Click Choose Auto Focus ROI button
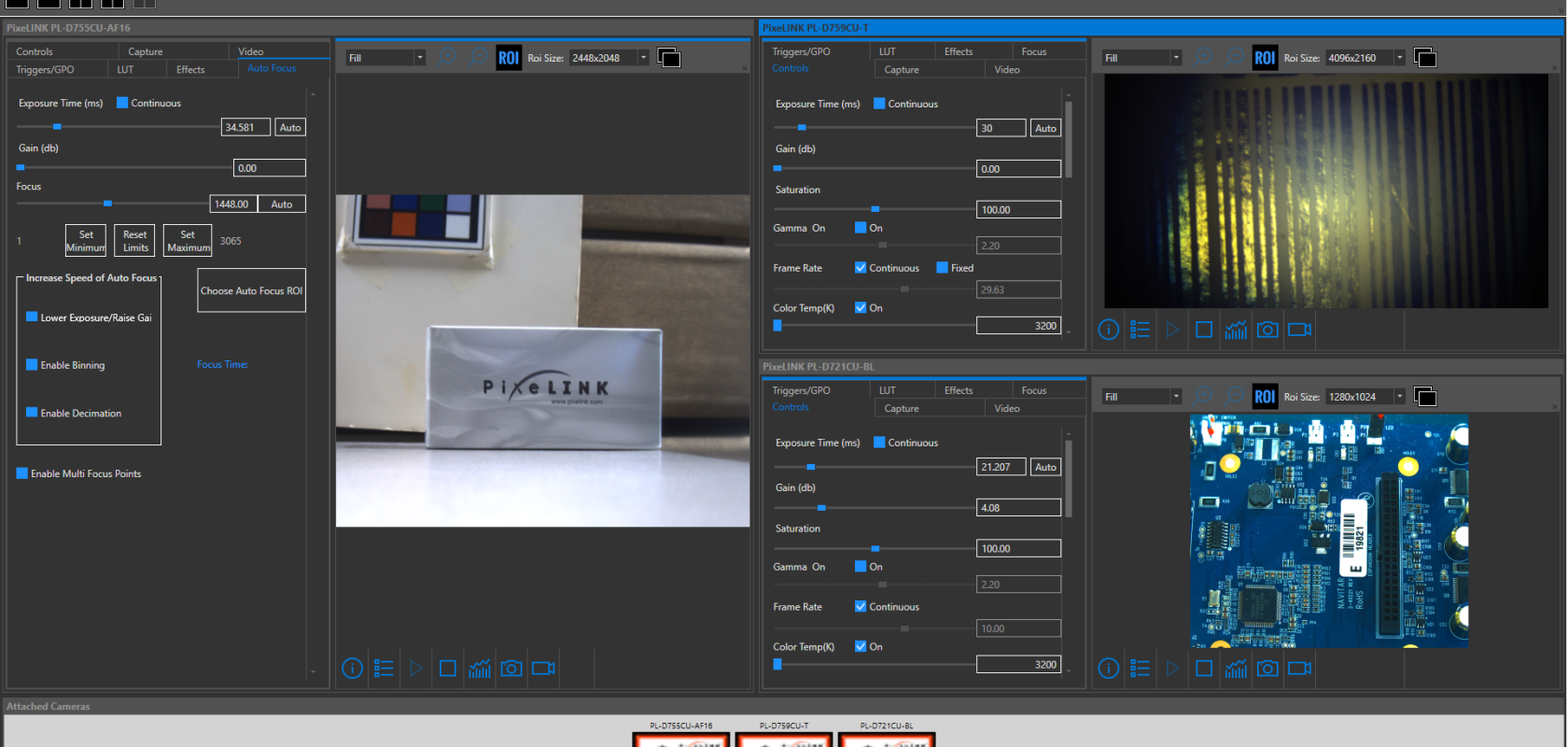The height and width of the screenshot is (747, 1568). click(252, 290)
